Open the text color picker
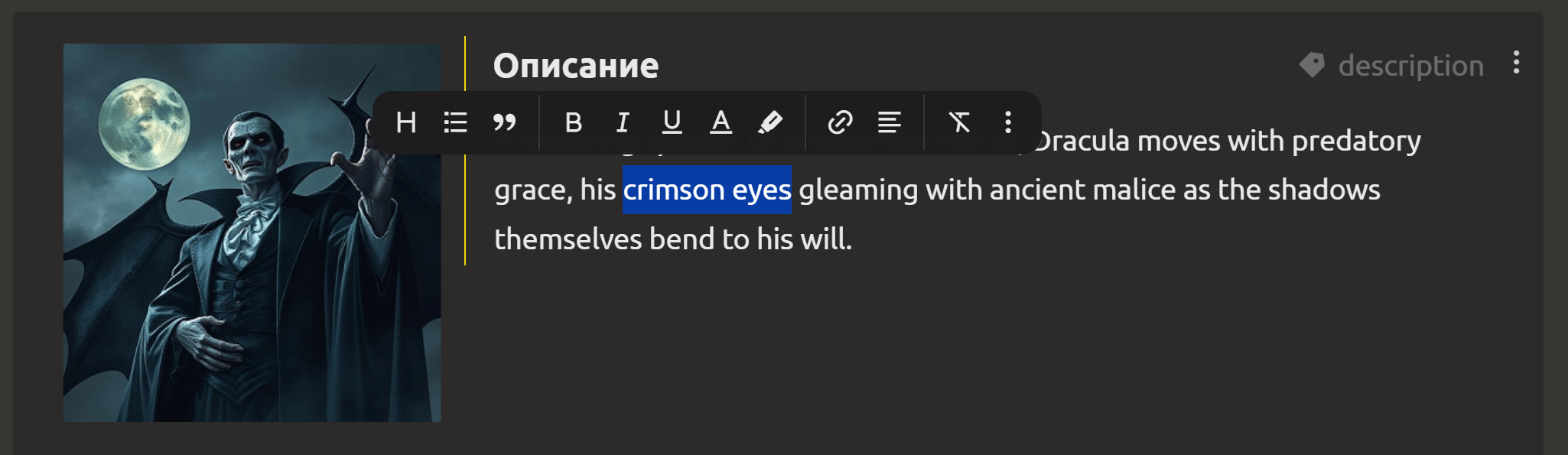Viewport: 1568px width, 455px height. click(721, 122)
